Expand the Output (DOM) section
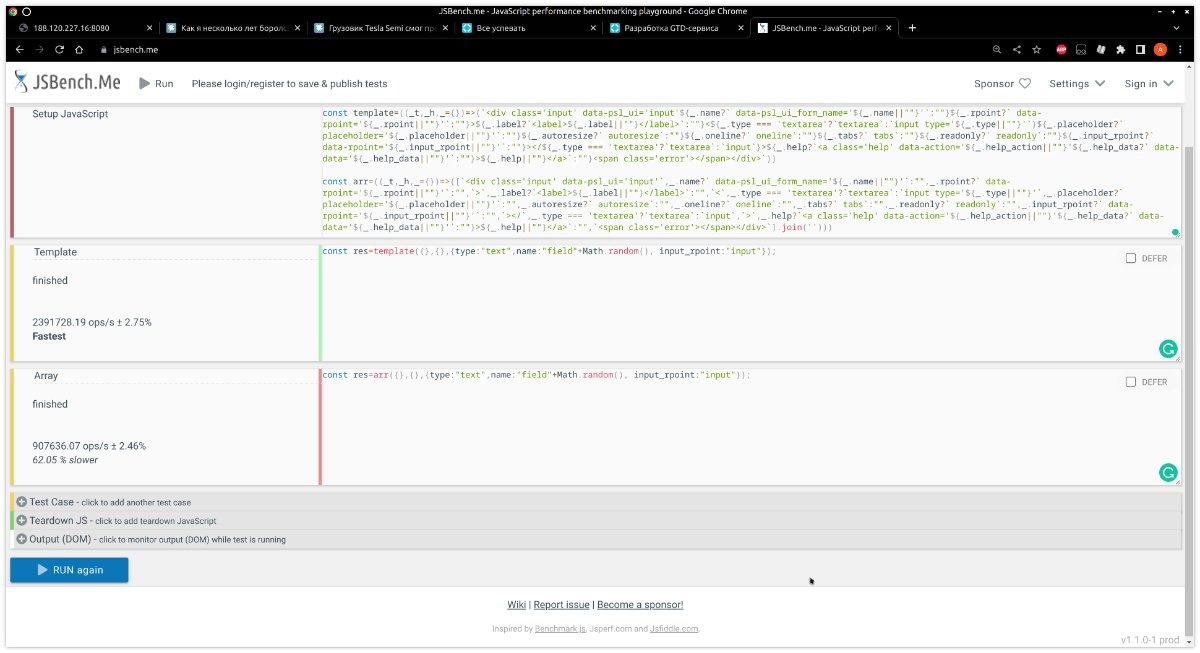1200x653 pixels. tap(22, 539)
